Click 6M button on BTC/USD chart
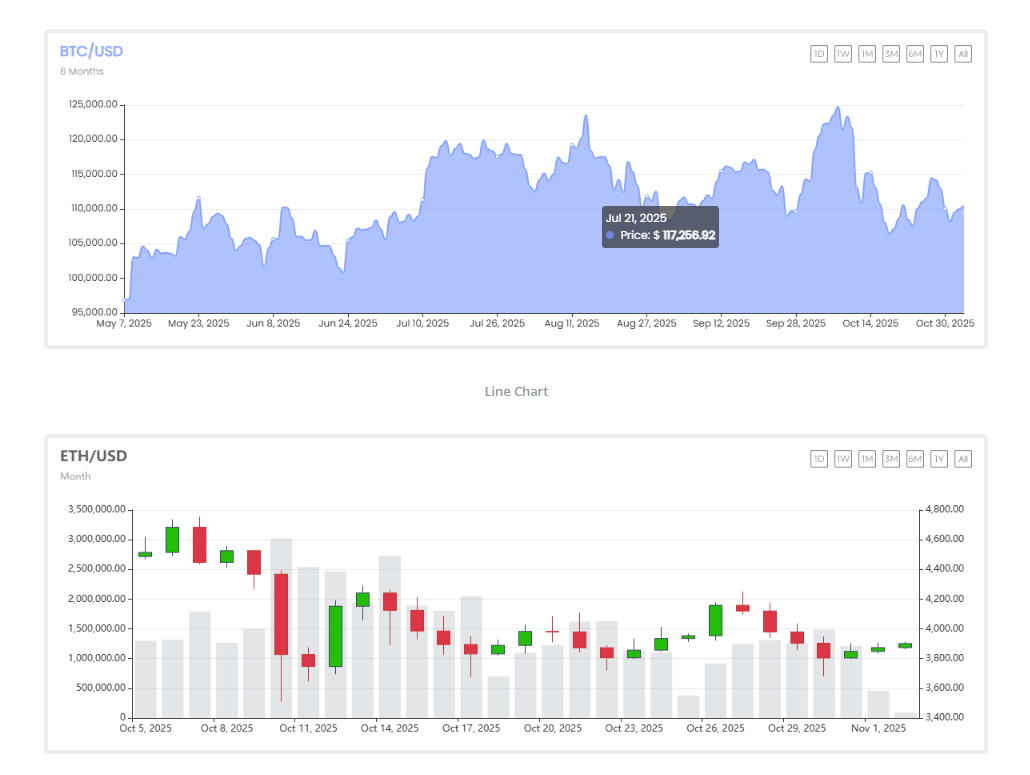Viewport: 1030px width, 775px height. [915, 54]
